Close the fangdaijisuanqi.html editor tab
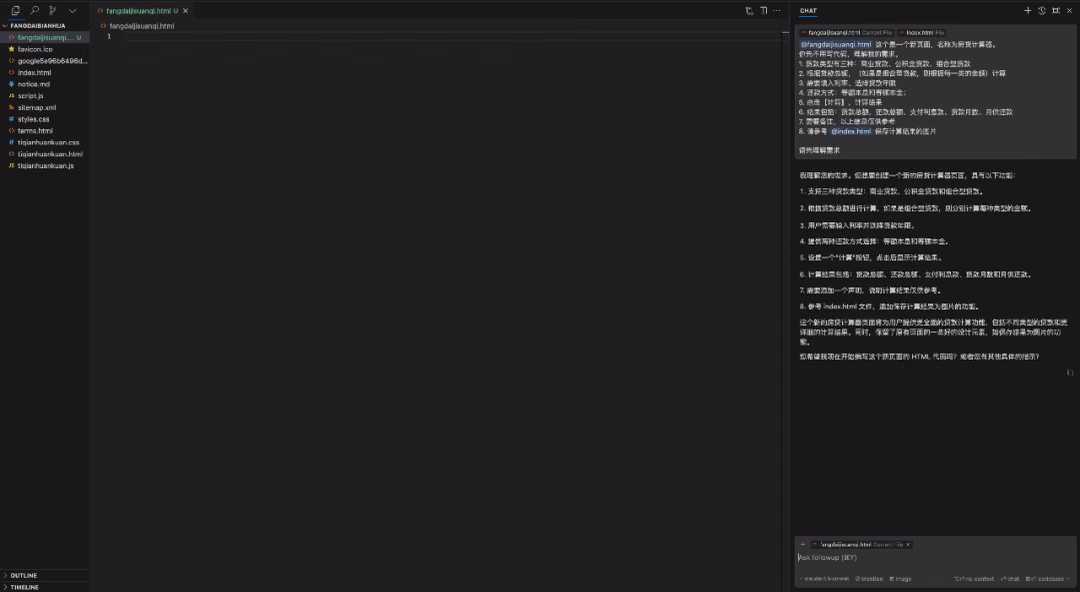The width and height of the screenshot is (1080, 592). coord(185,11)
